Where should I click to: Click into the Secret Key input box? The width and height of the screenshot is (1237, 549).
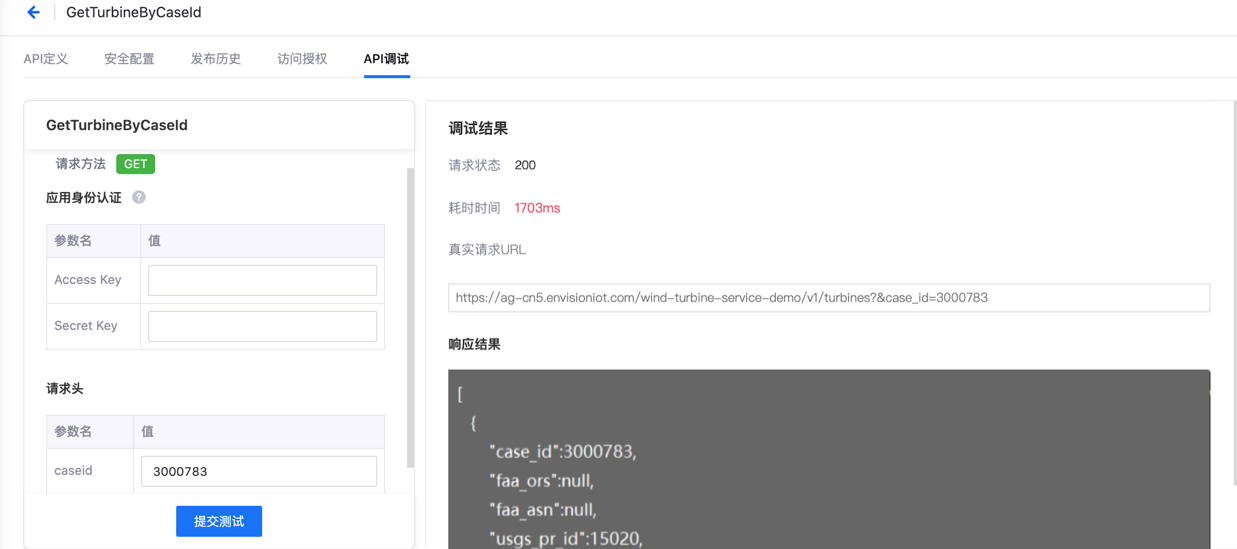pyautogui.click(x=262, y=326)
